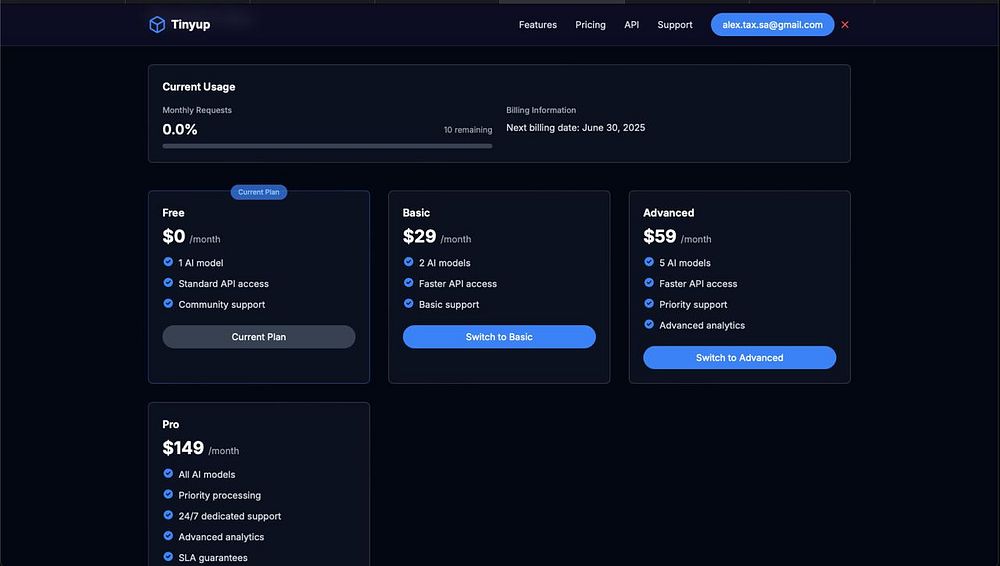Click the alex.tax.sa@gmail.com account button
The image size is (1000, 566).
(x=772, y=24)
